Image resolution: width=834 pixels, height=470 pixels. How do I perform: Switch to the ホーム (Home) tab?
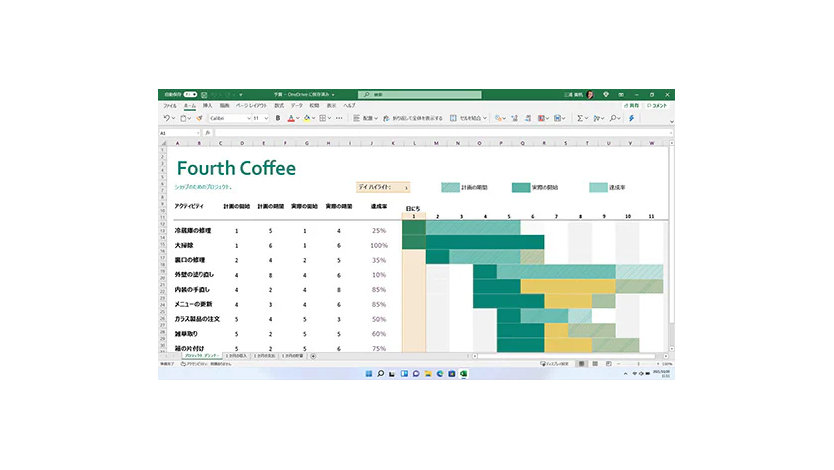(190, 106)
